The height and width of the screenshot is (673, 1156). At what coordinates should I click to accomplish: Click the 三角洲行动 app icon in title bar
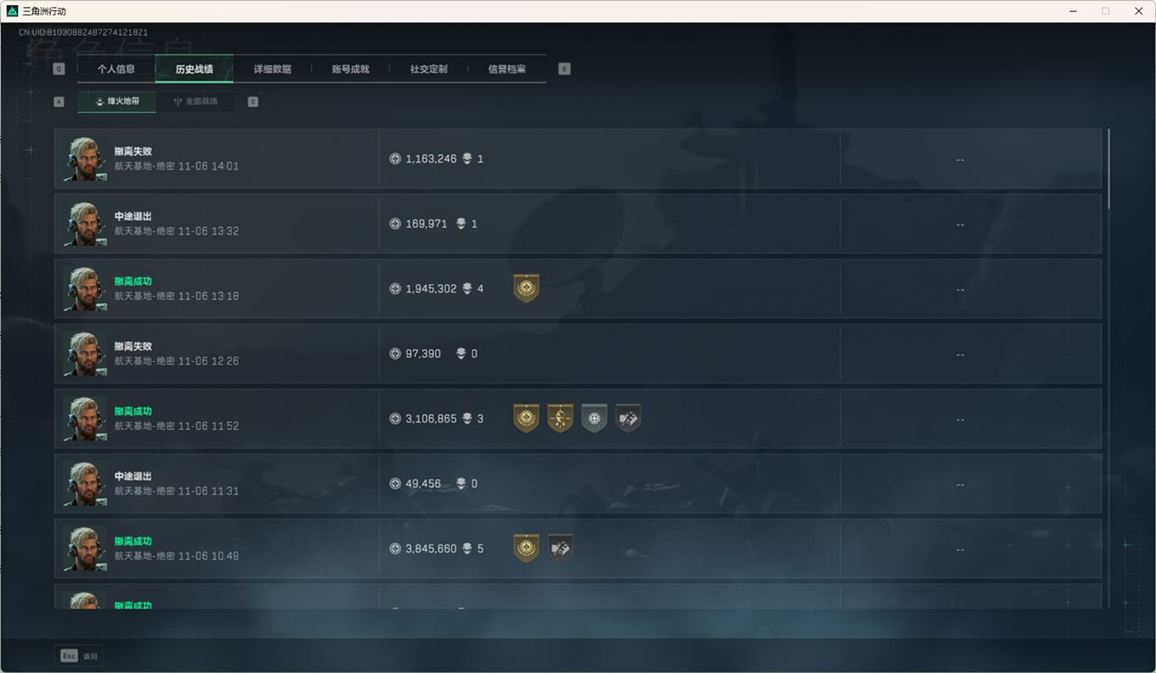(x=12, y=11)
